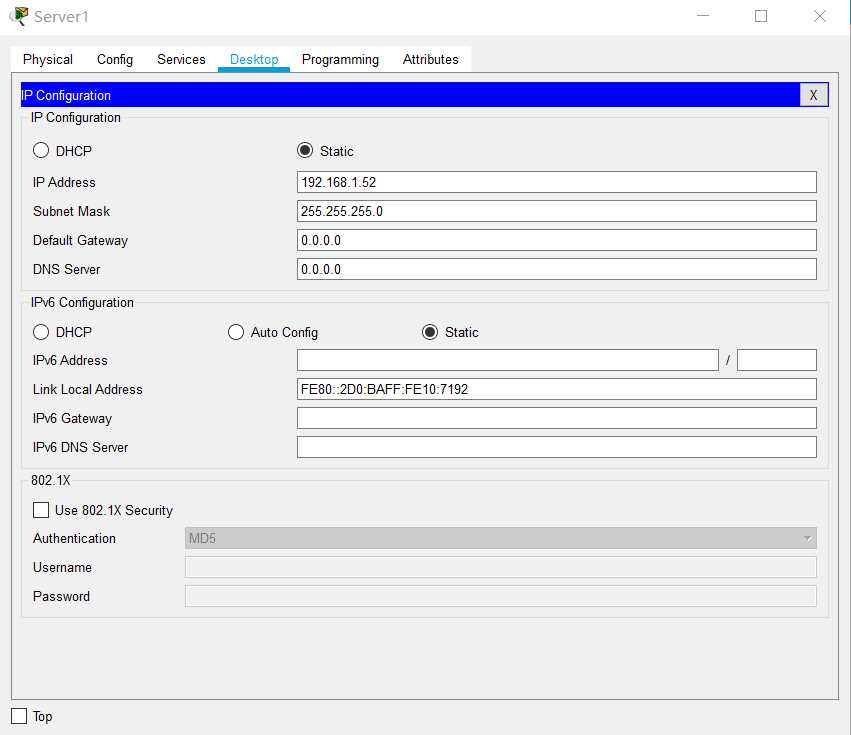Click the Subnet Mask field 255.255.255.0
851x735 pixels.
tap(556, 211)
